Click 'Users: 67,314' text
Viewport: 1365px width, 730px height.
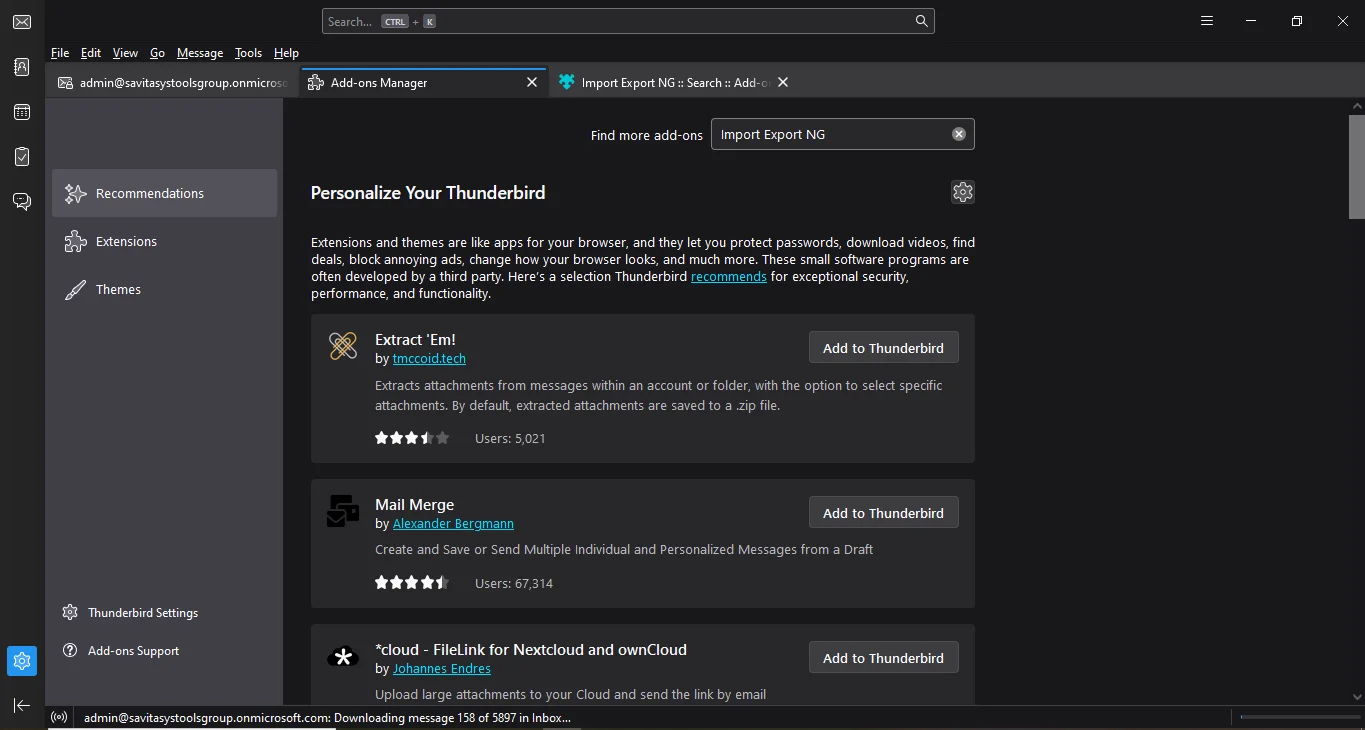point(514,583)
